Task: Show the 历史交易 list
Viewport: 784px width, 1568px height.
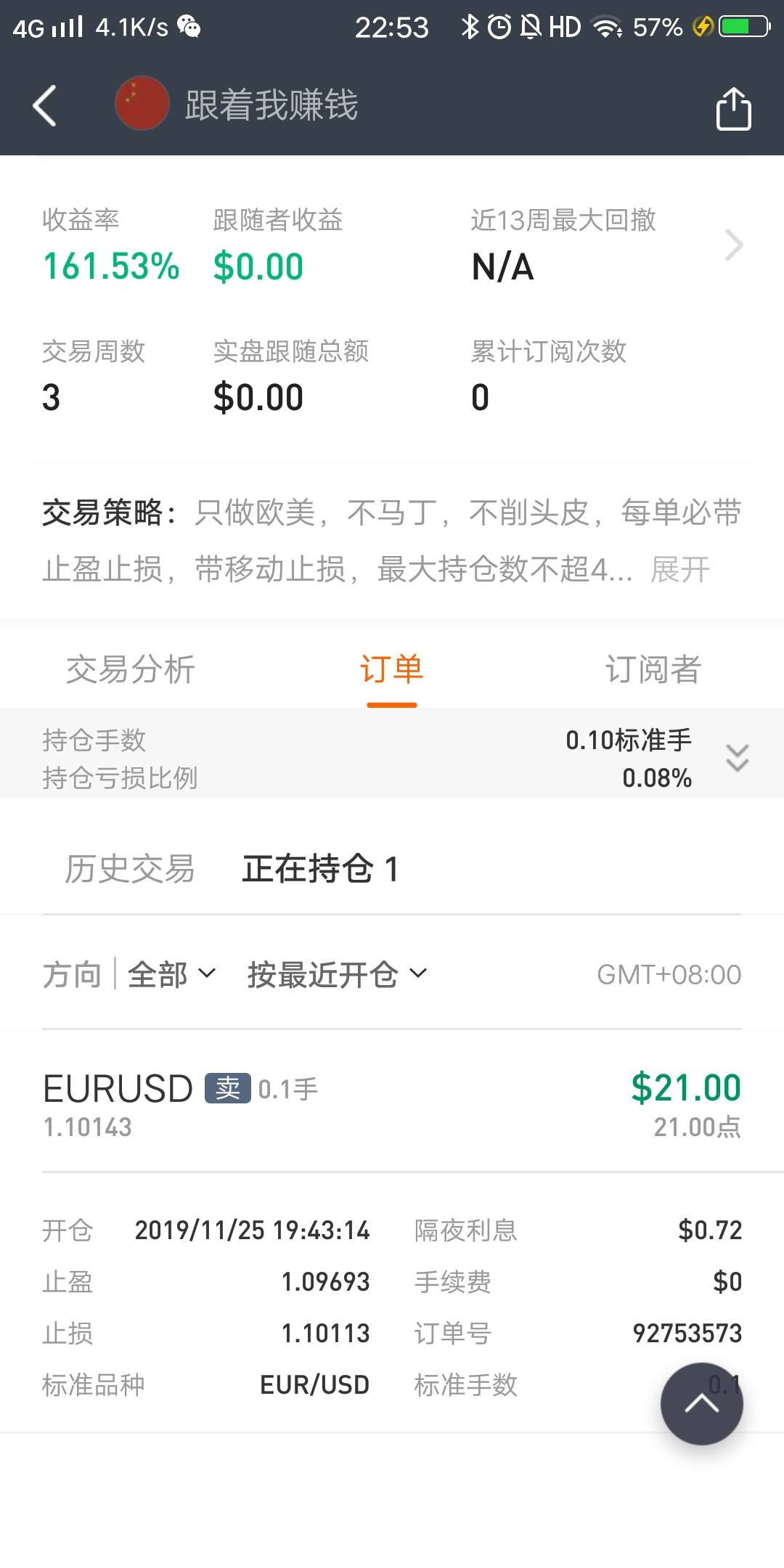Action: [131, 869]
